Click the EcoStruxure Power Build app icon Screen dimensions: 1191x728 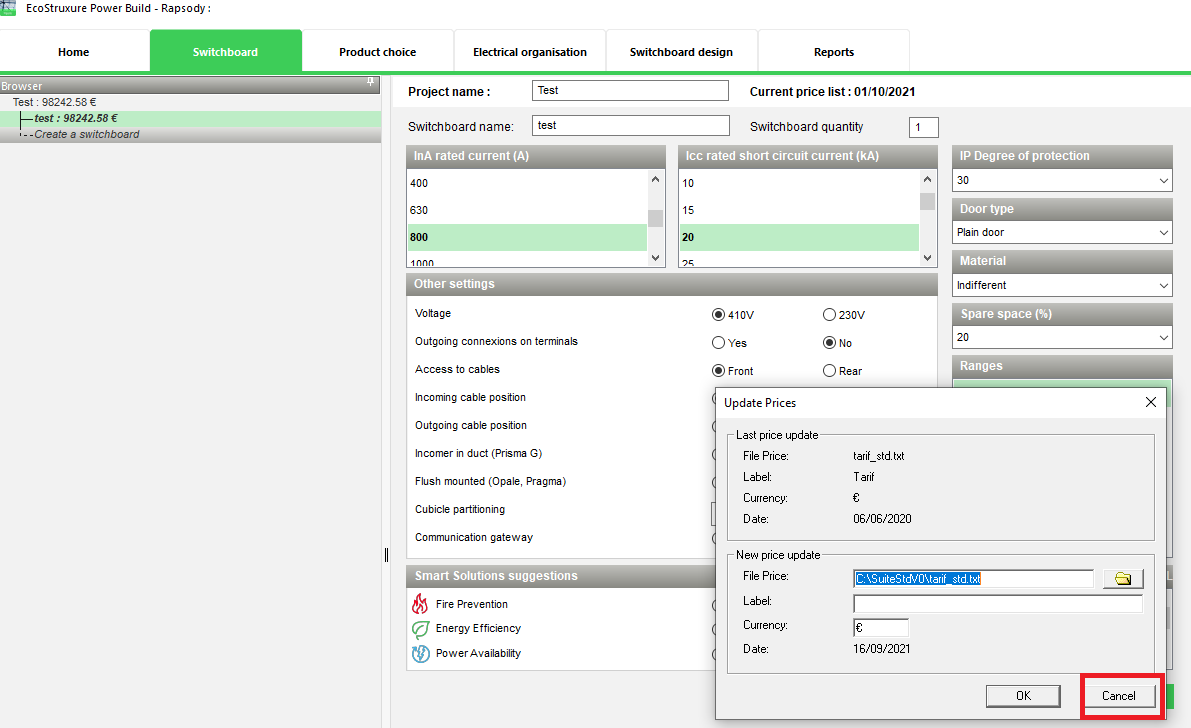pos(8,8)
